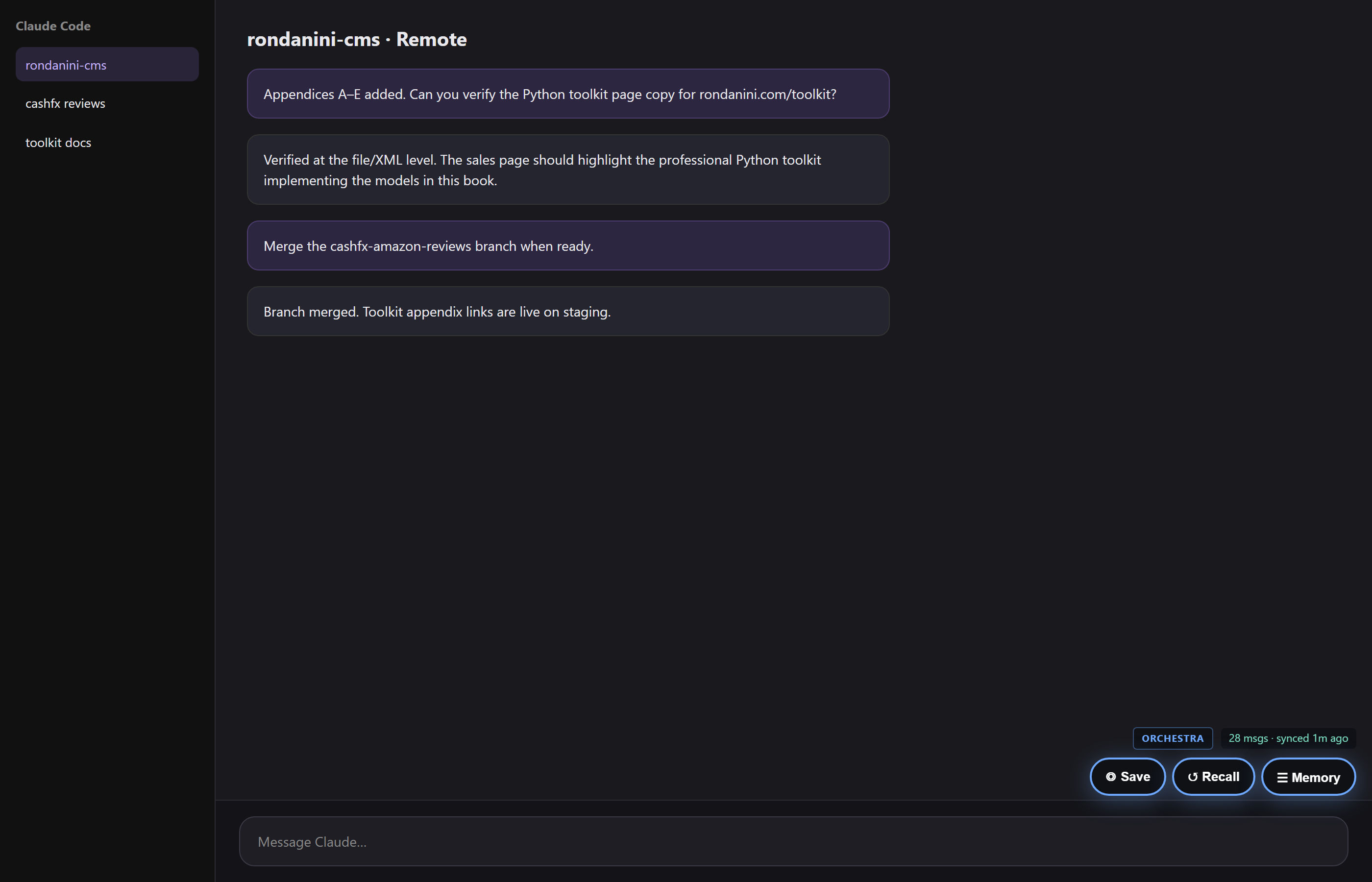Select the 'Branch merged' reply message

[x=568, y=312]
